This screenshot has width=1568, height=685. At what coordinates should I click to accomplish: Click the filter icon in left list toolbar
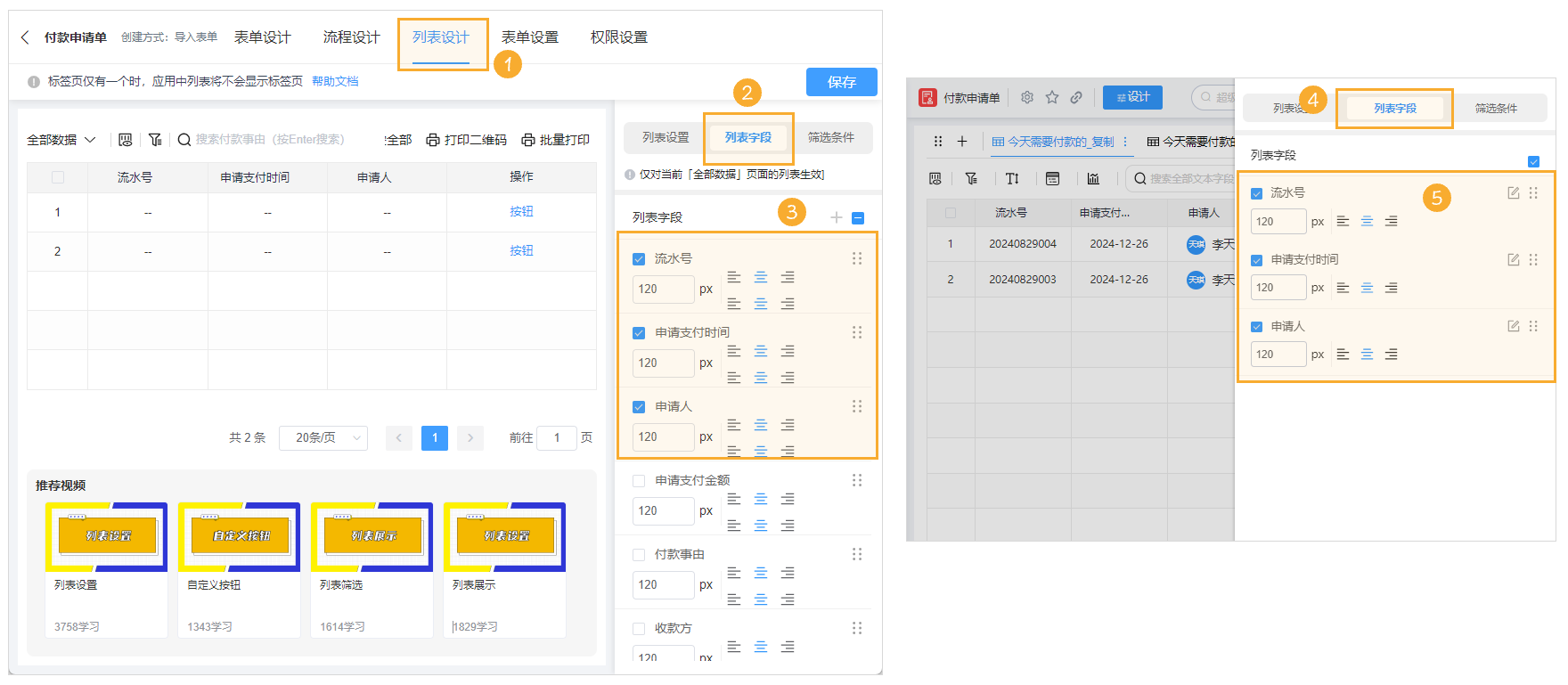point(155,140)
